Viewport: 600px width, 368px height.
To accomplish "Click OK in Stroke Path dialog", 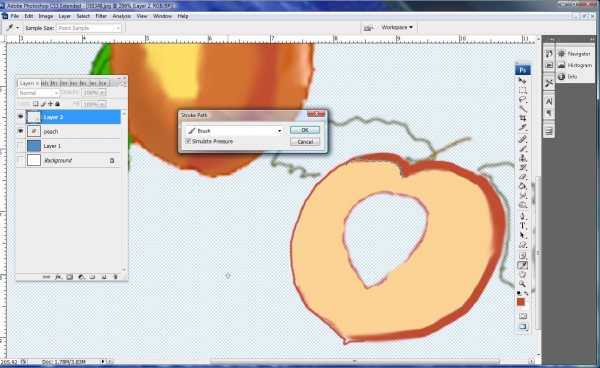I will pos(305,130).
